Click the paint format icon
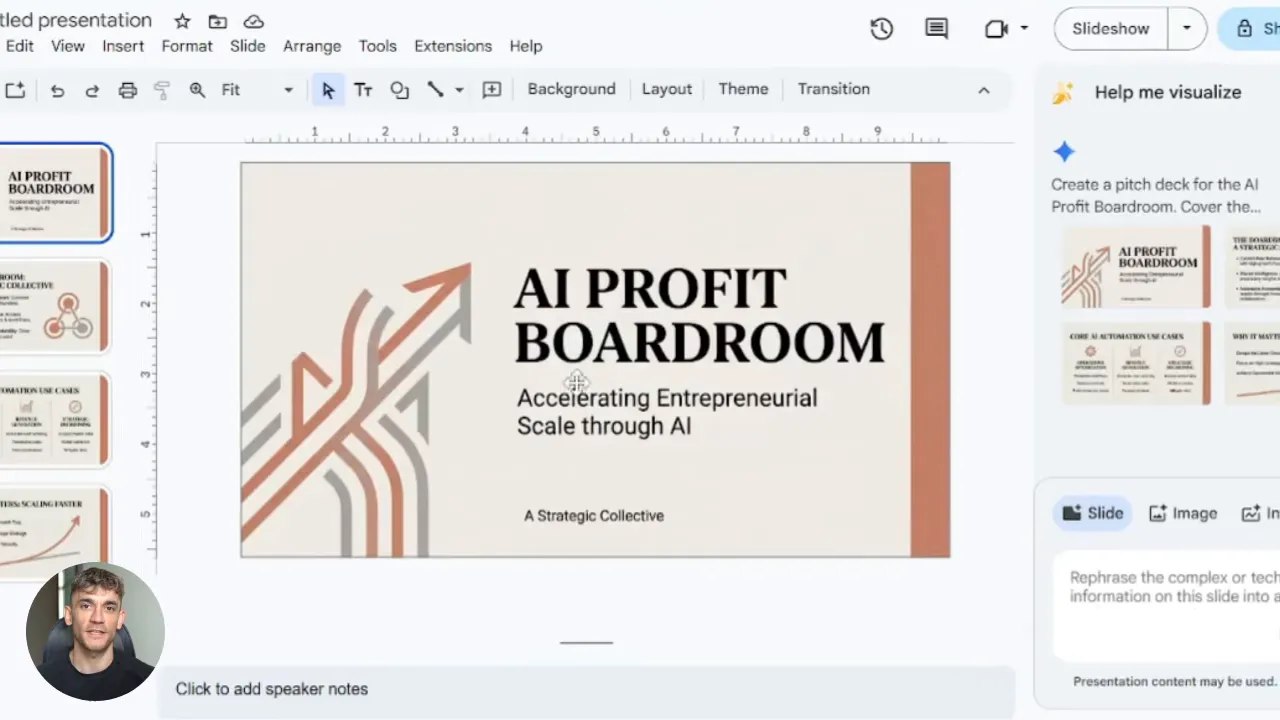Viewport: 1280px width, 720px height. pos(162,90)
